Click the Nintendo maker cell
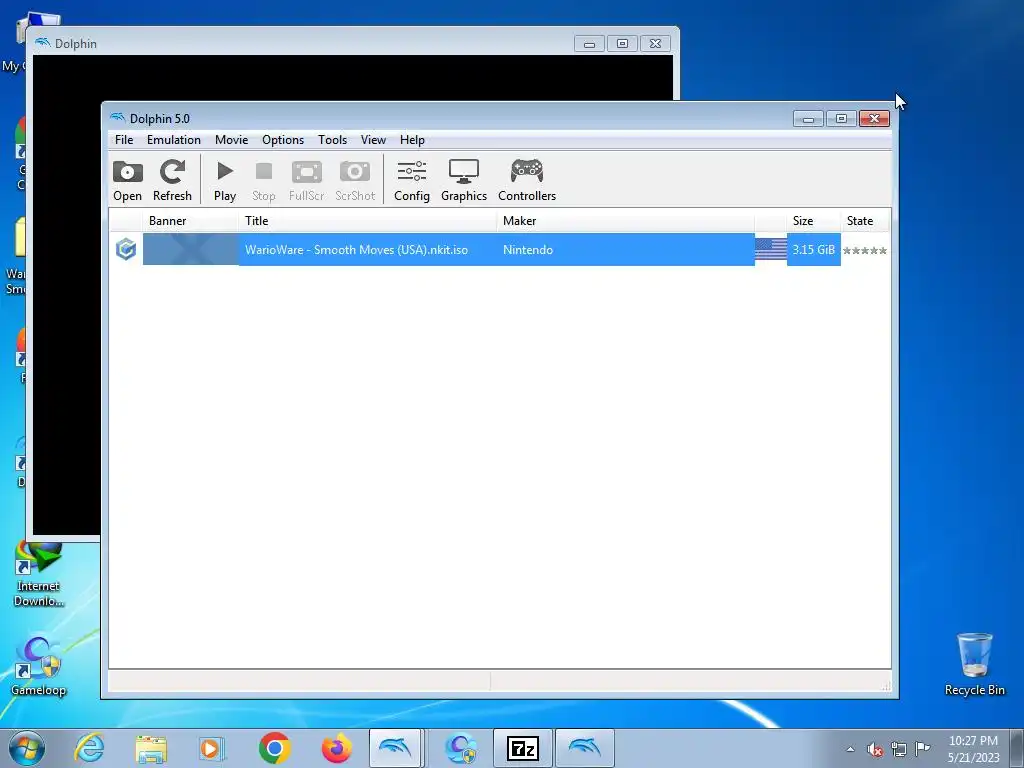The image size is (1024, 768). point(528,249)
